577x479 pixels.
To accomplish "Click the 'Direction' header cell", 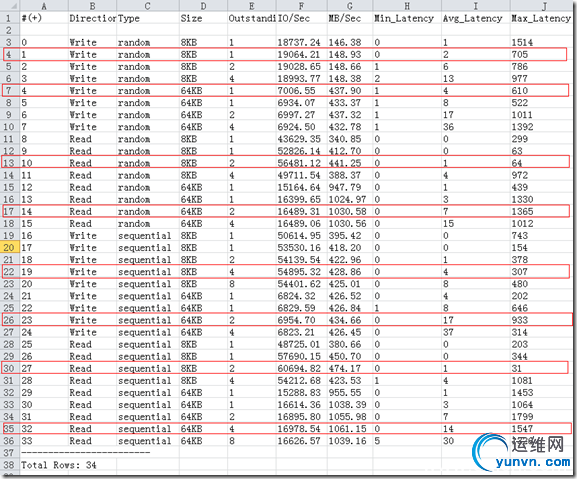I will click(x=92, y=18).
